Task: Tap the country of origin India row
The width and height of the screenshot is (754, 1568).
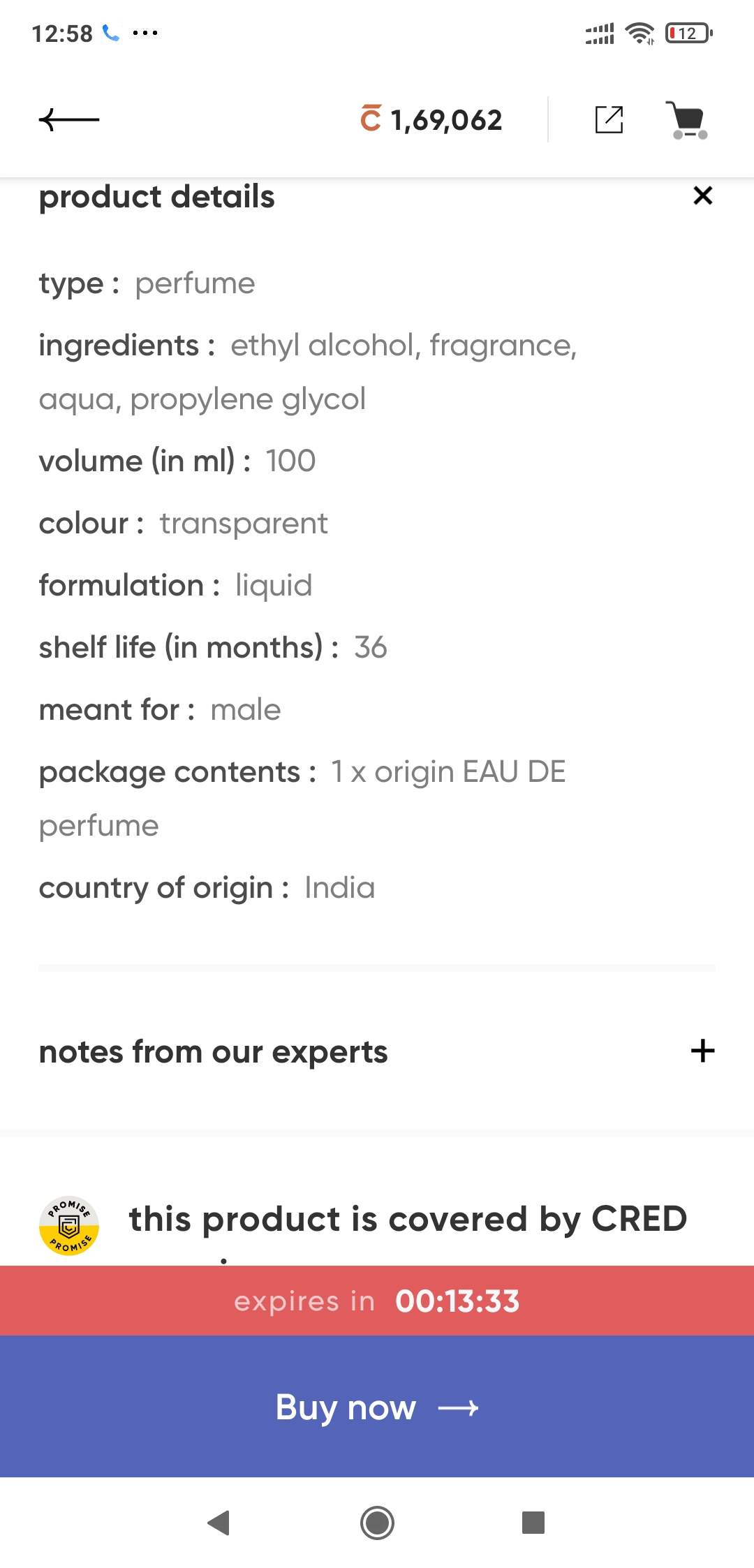Action: click(207, 888)
